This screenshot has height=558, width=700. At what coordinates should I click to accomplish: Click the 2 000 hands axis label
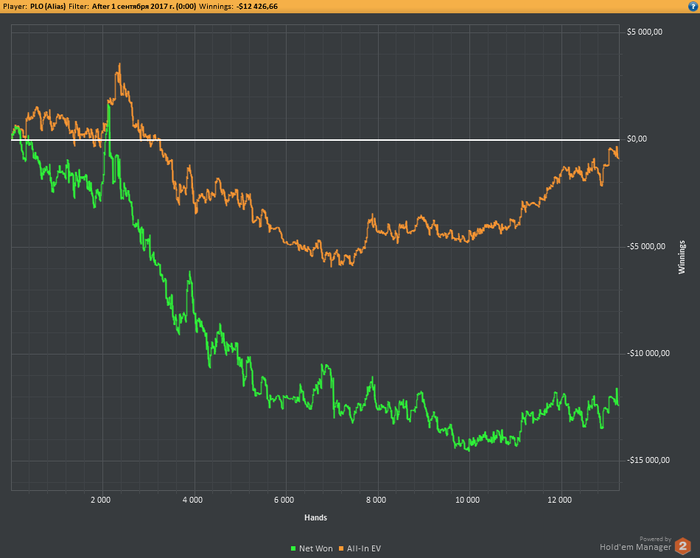(x=100, y=500)
